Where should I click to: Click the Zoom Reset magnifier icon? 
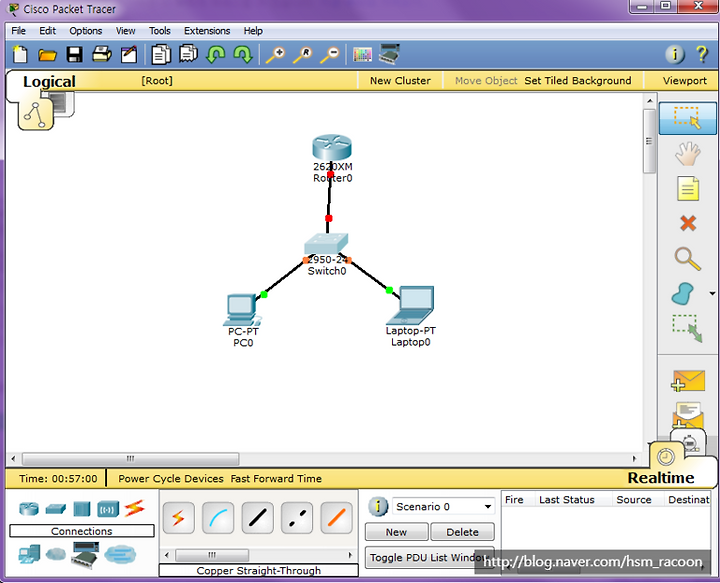(303, 55)
